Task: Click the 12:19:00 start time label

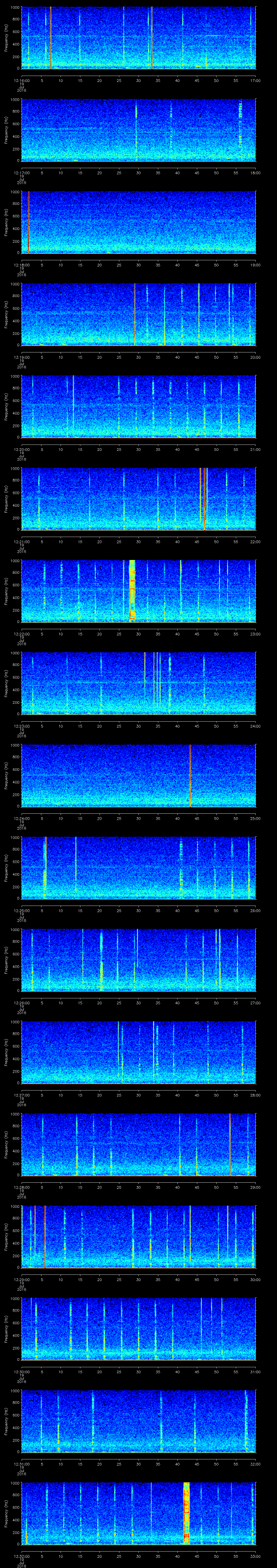Action: 22,357
